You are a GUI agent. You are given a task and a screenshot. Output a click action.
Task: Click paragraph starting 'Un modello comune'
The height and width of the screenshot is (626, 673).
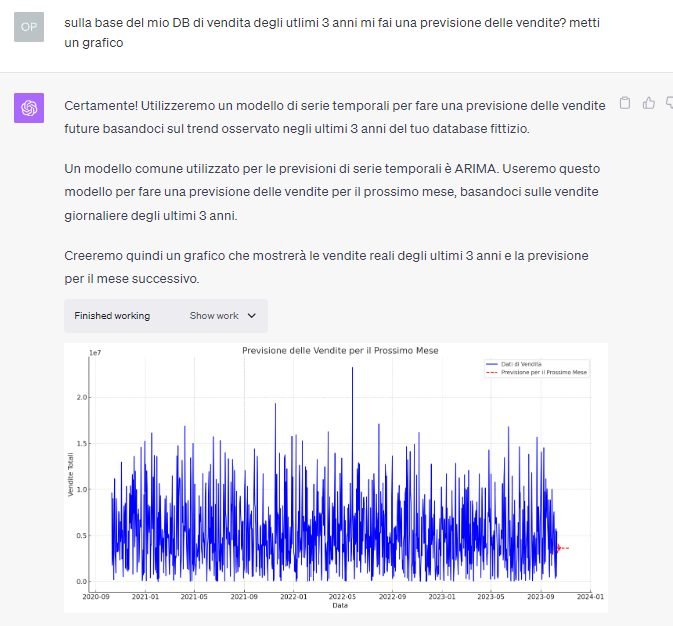click(x=332, y=192)
